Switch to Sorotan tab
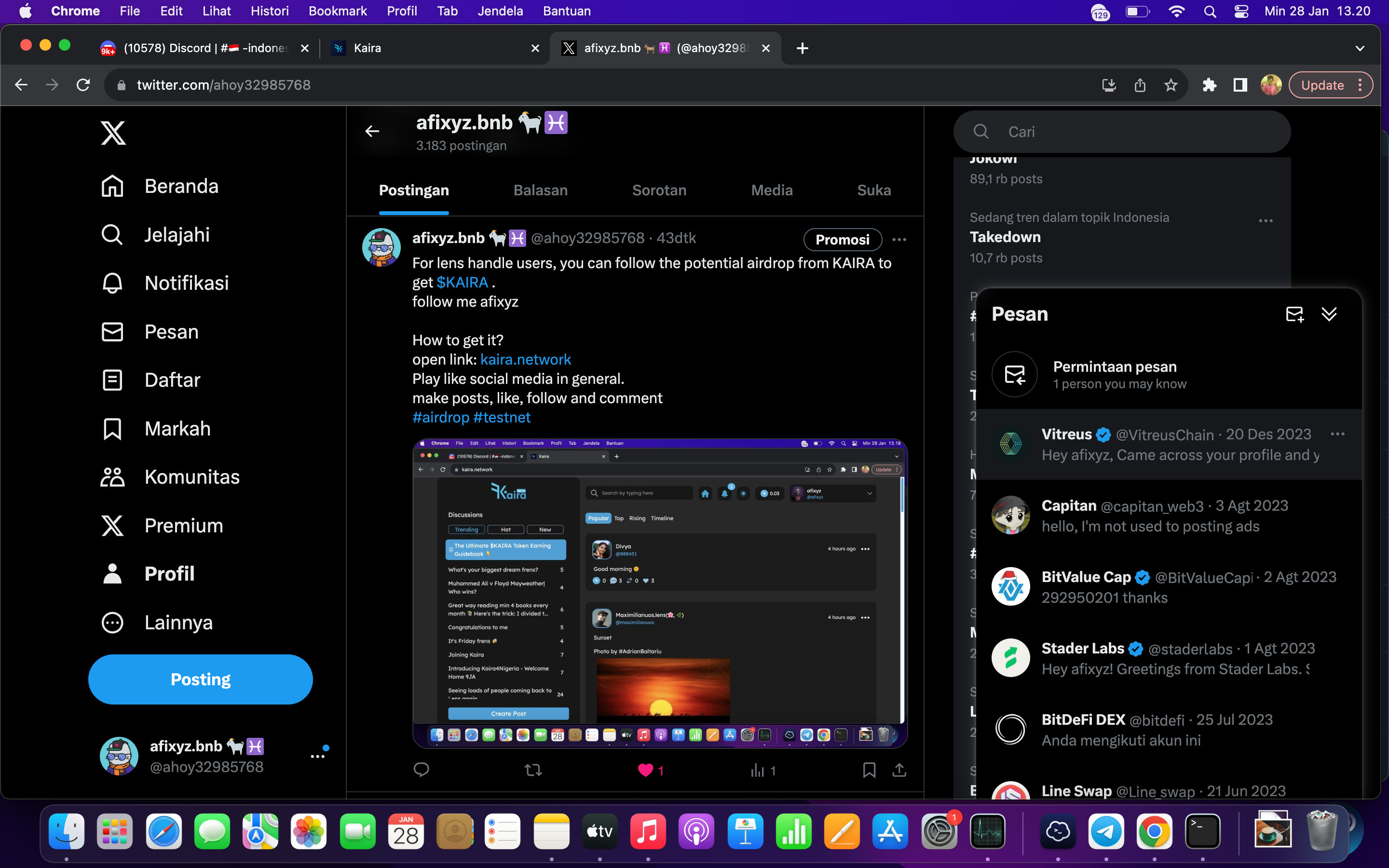 point(659,190)
